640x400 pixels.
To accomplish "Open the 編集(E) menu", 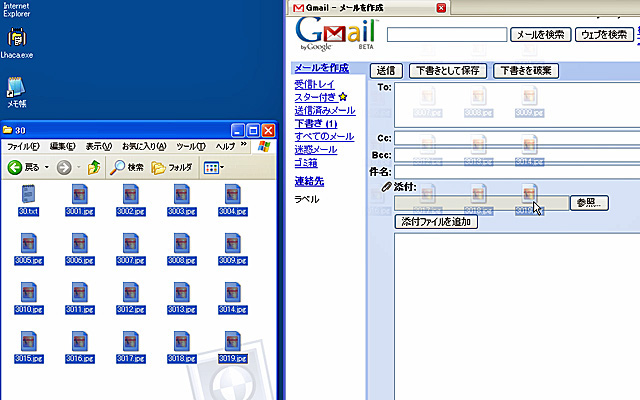I will [62, 146].
